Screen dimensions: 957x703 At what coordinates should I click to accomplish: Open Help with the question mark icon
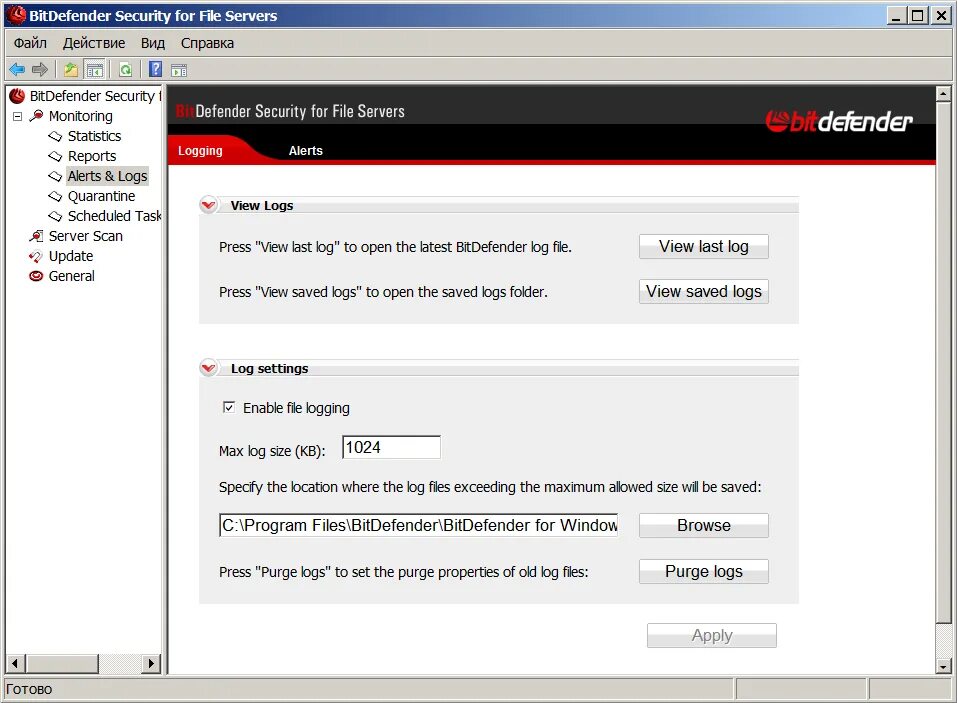pos(156,69)
